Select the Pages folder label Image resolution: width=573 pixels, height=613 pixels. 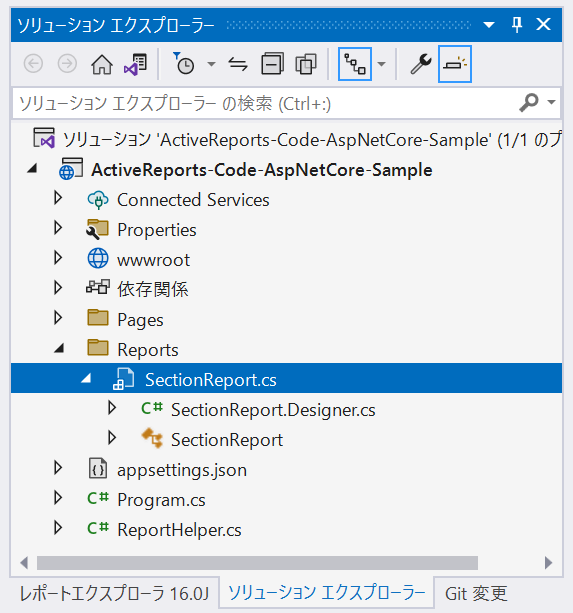(x=140, y=320)
